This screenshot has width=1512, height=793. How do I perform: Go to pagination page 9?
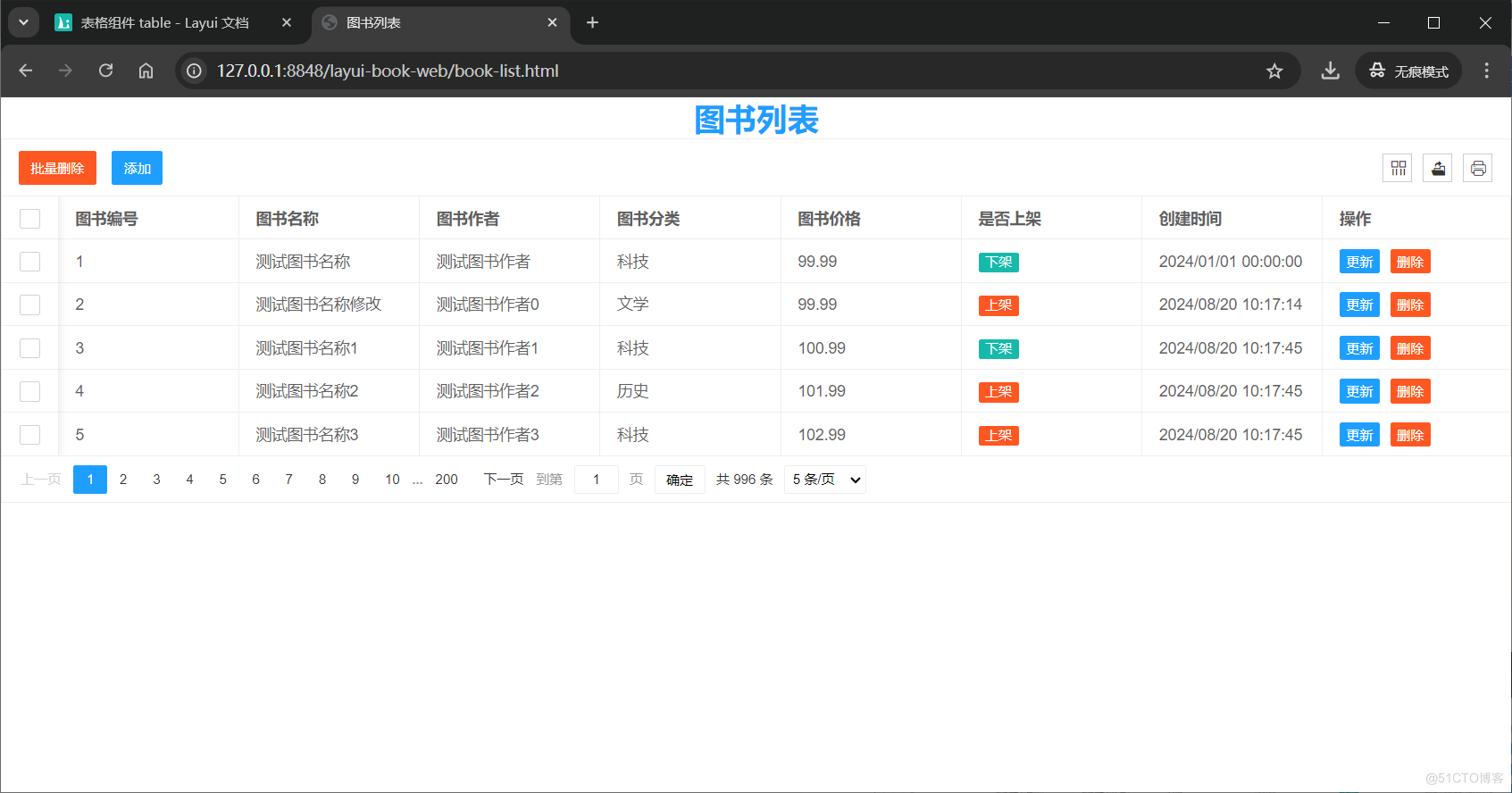point(355,480)
